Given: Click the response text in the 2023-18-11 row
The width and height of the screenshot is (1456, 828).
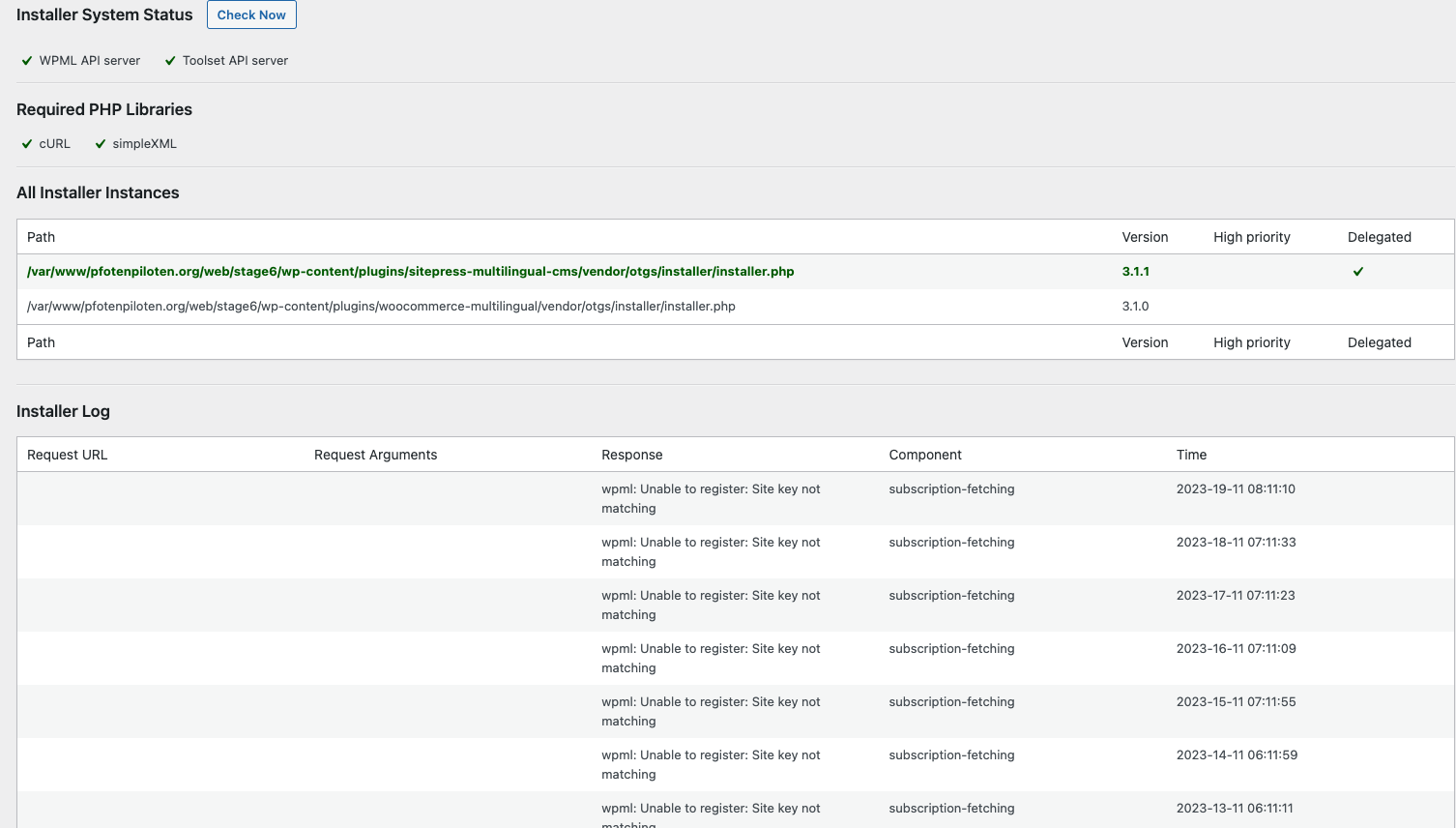Looking at the screenshot, I should (711, 552).
